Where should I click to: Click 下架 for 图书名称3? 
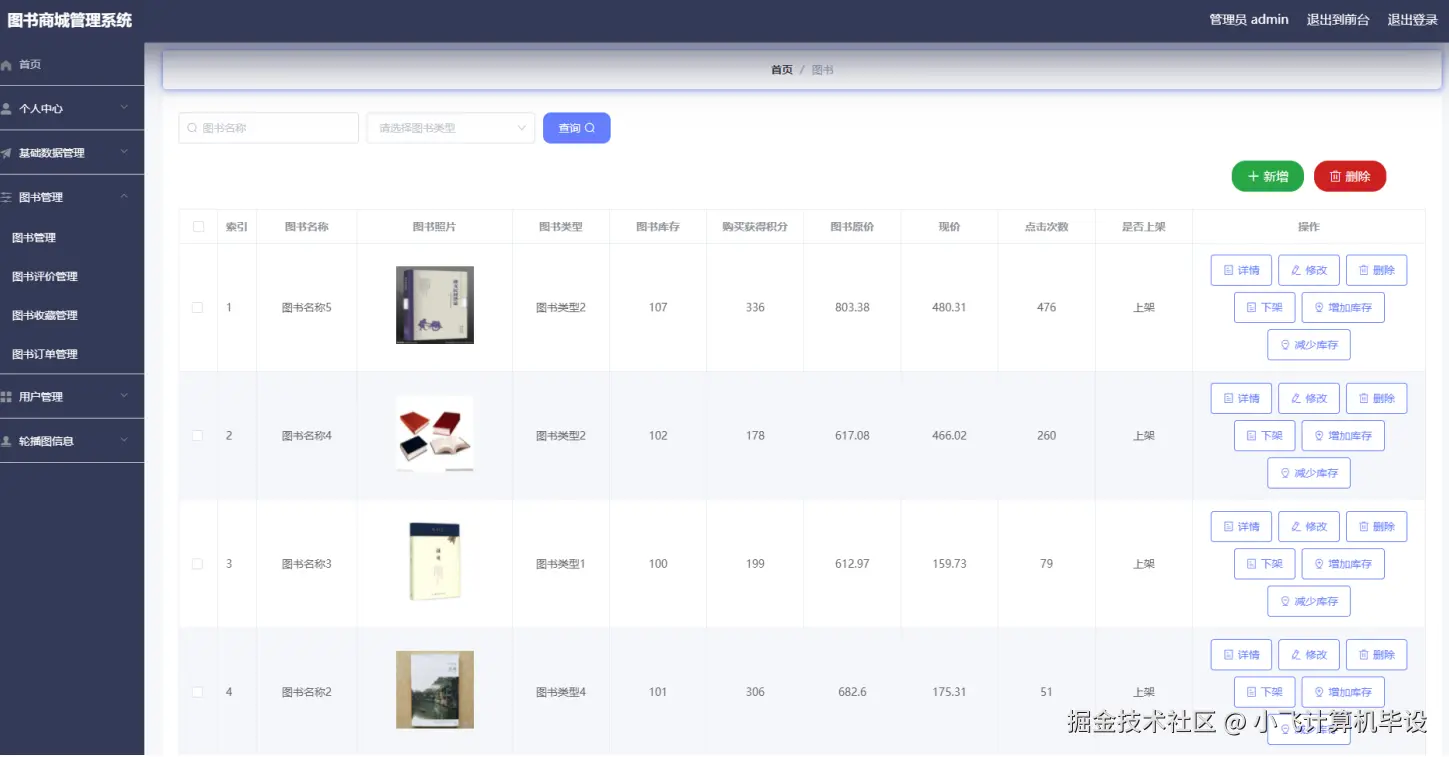click(x=1265, y=564)
